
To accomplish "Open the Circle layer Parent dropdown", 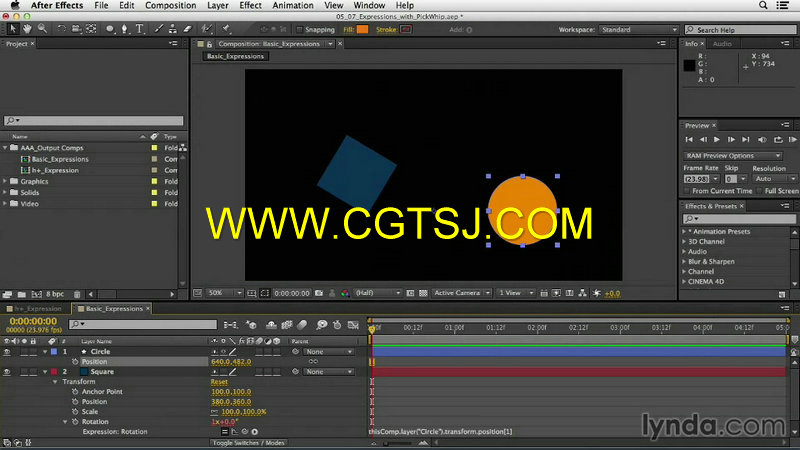I will 329,352.
